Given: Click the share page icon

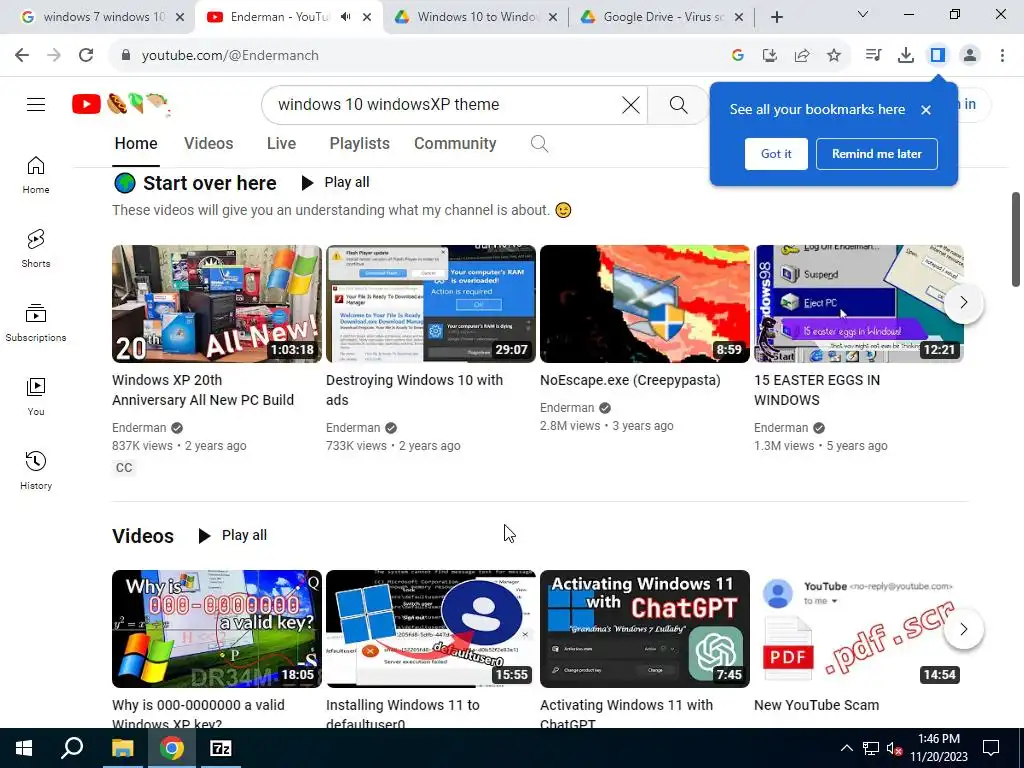Looking at the screenshot, I should [802, 56].
